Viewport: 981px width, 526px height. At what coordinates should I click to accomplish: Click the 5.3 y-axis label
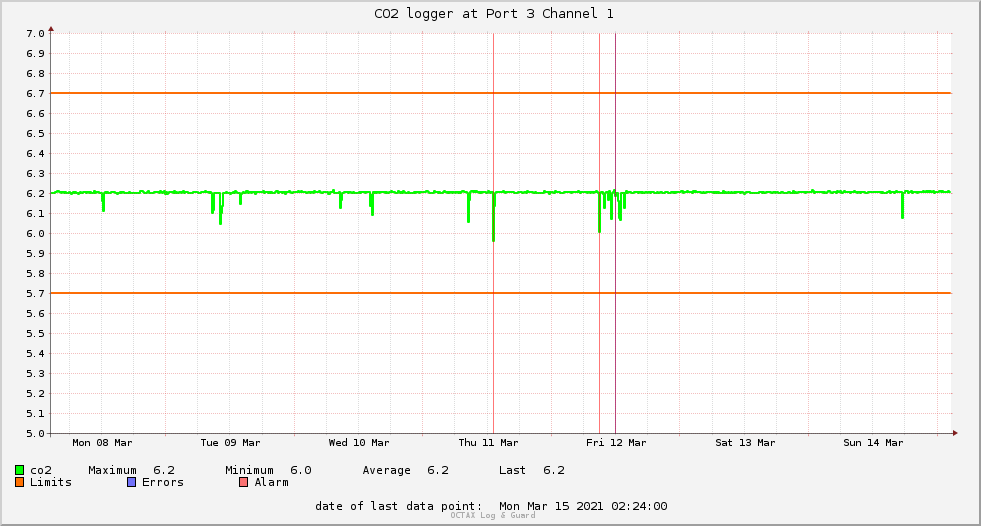(35, 374)
